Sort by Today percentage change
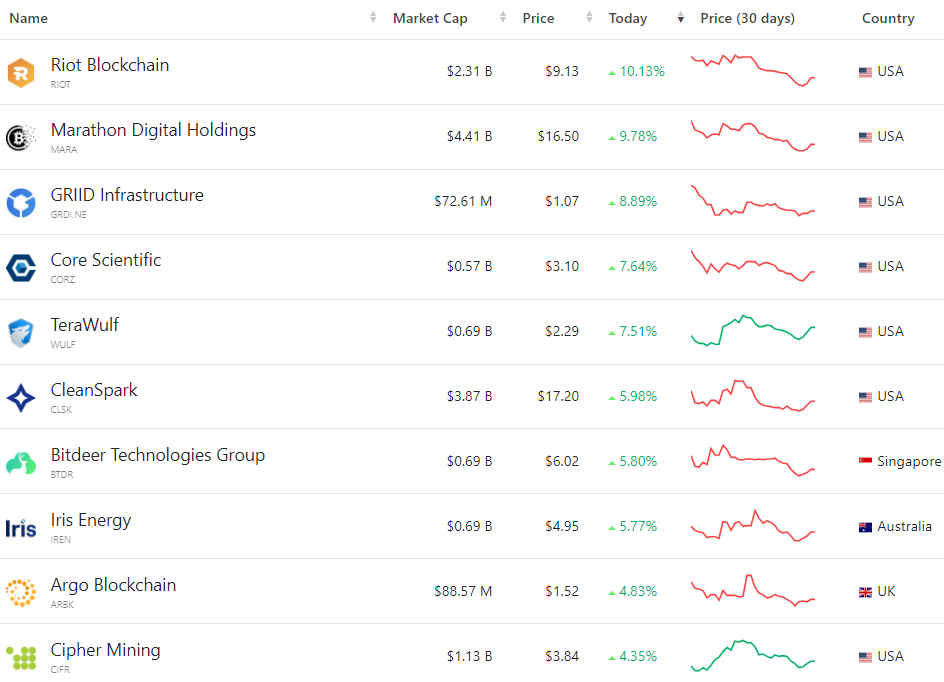944x682 pixels. [x=628, y=18]
